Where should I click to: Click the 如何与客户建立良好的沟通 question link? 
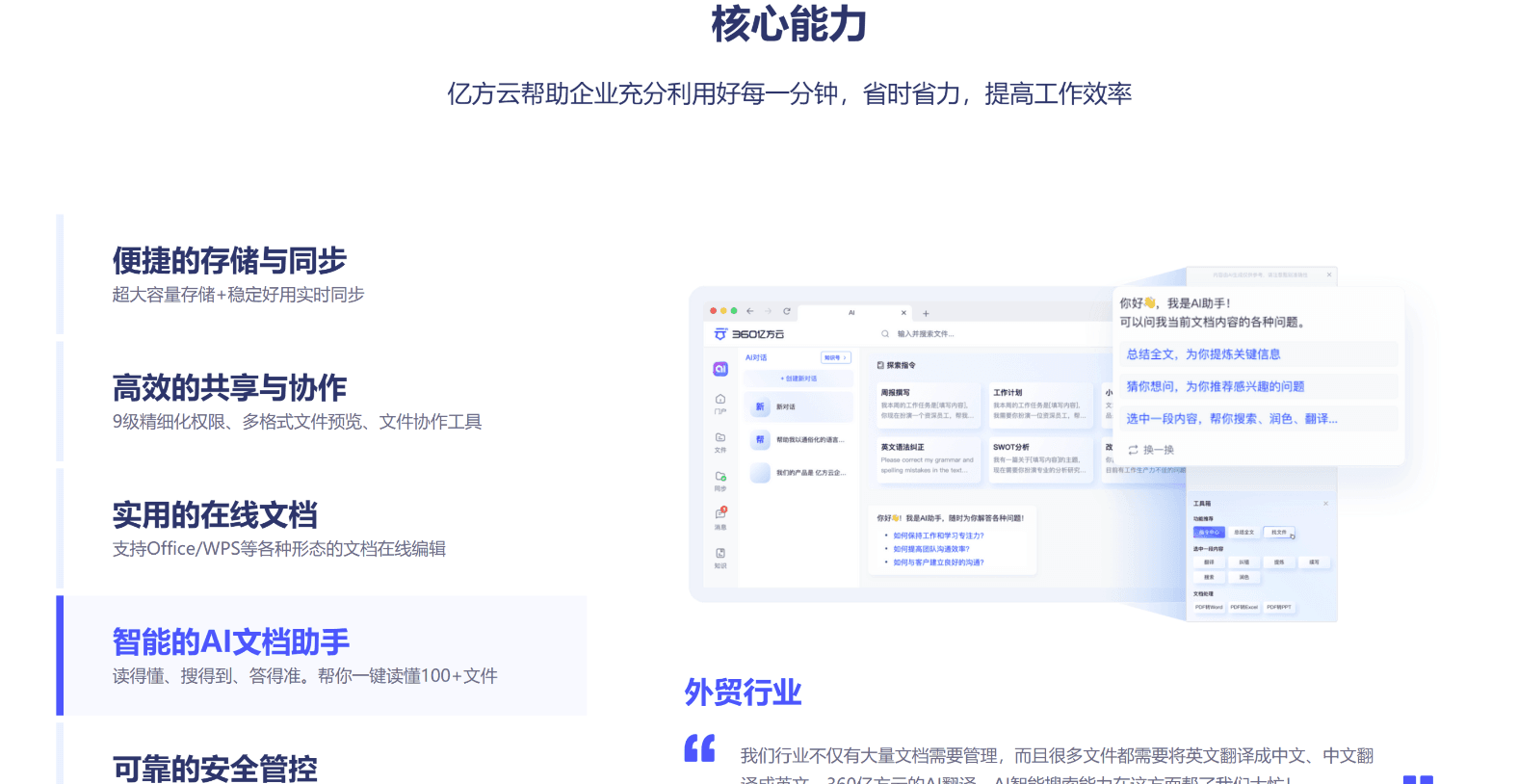point(938,562)
